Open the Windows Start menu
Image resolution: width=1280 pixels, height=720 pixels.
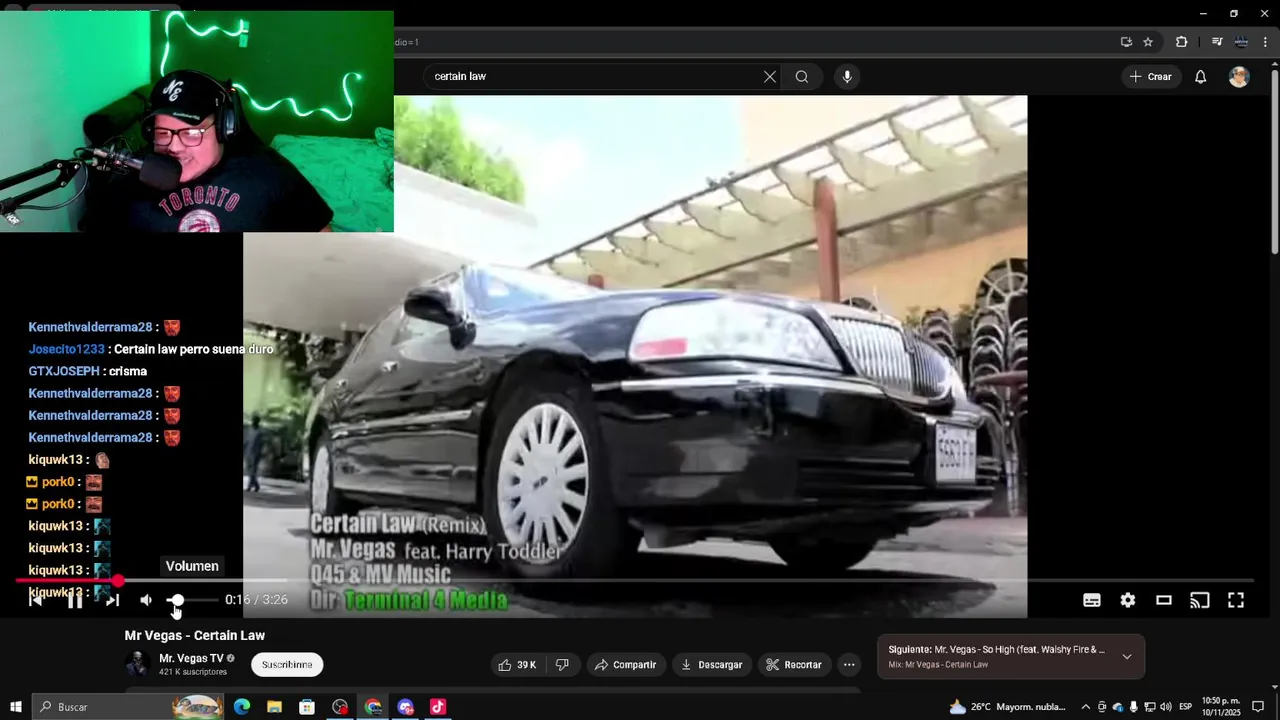point(15,707)
